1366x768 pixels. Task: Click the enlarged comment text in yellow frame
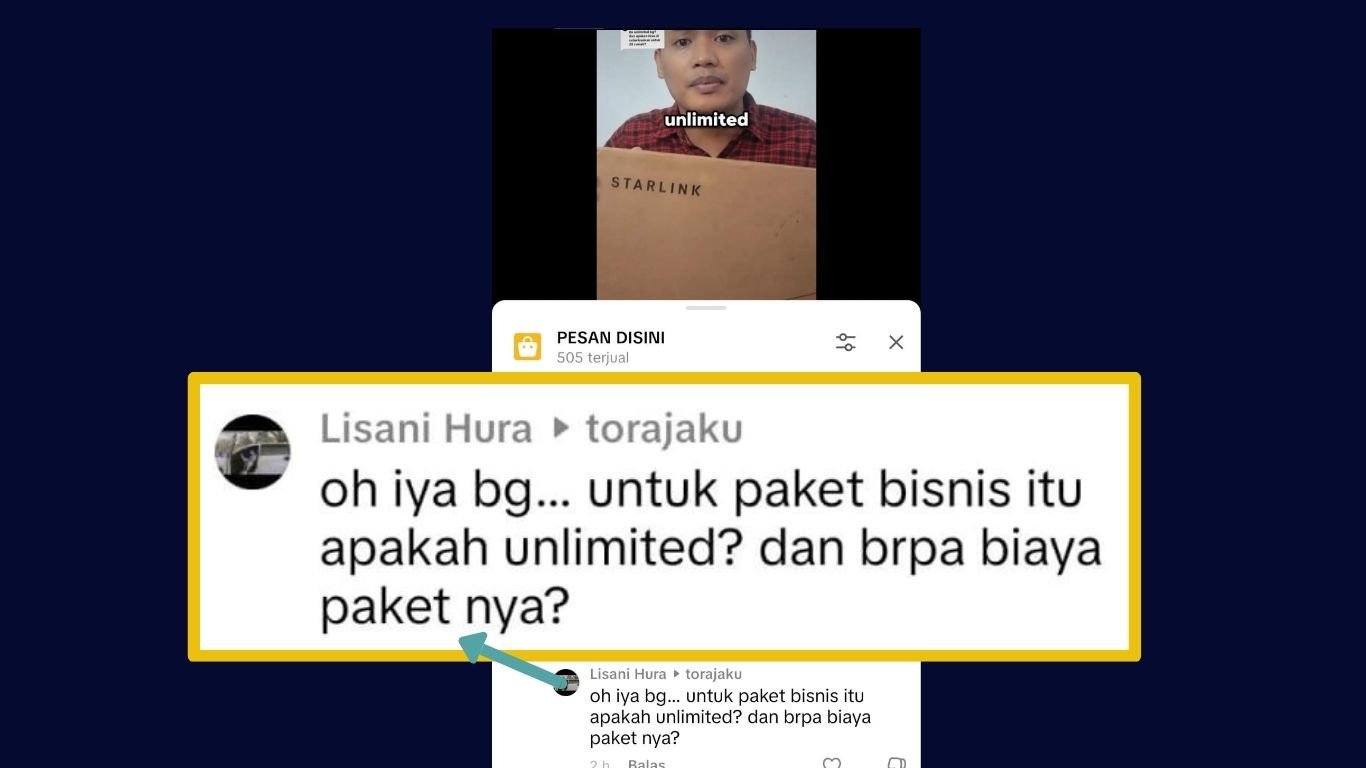pyautogui.click(x=710, y=549)
